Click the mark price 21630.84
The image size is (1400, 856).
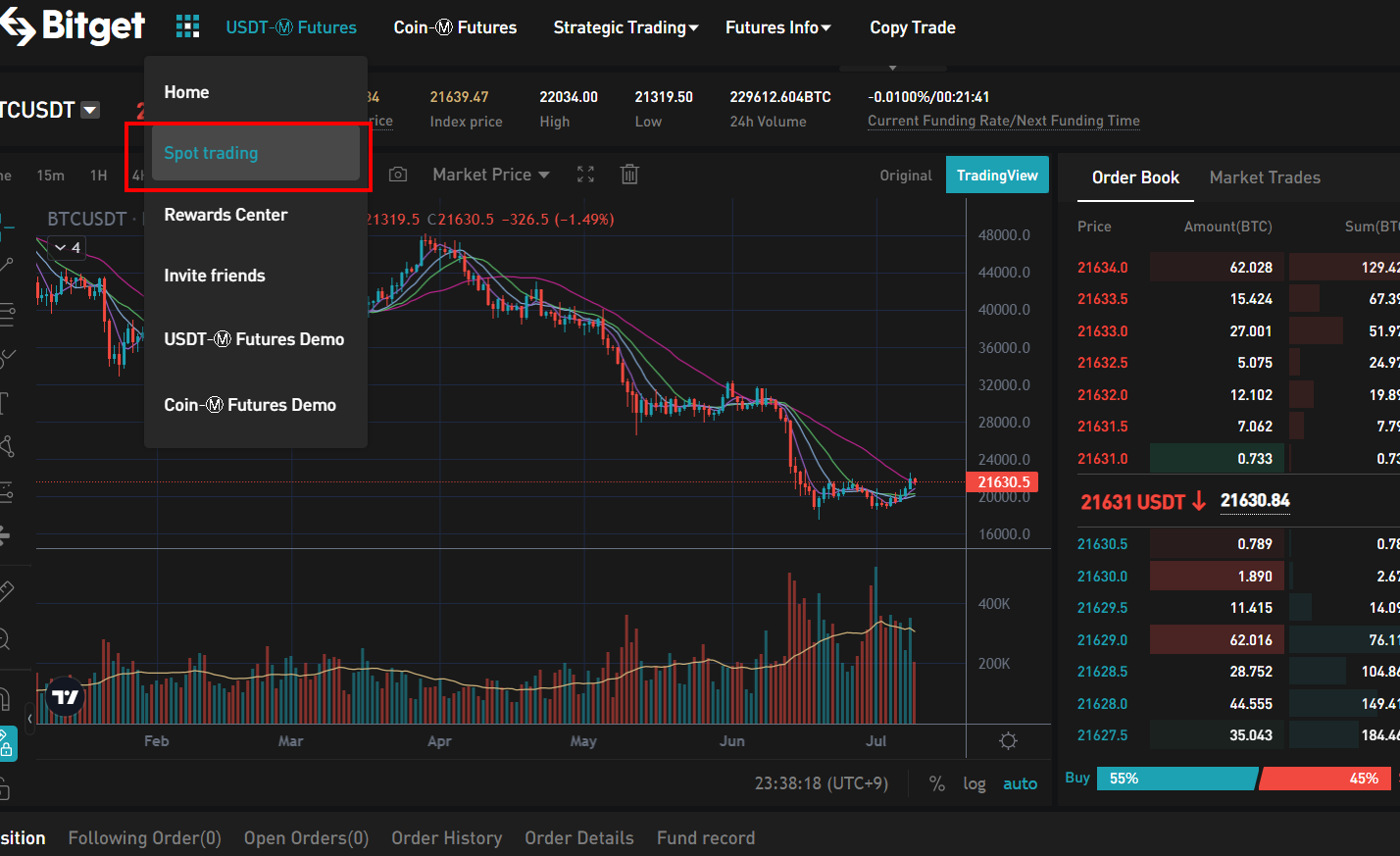point(1255,501)
